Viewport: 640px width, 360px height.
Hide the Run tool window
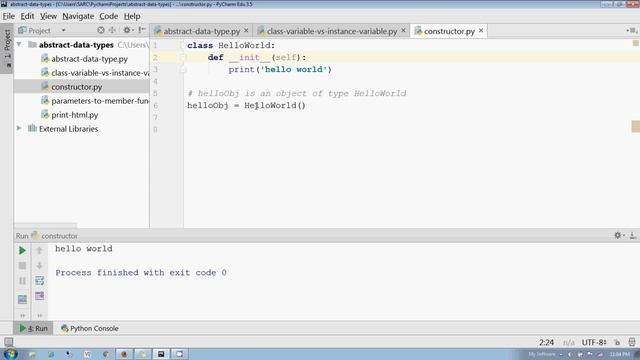(x=633, y=236)
